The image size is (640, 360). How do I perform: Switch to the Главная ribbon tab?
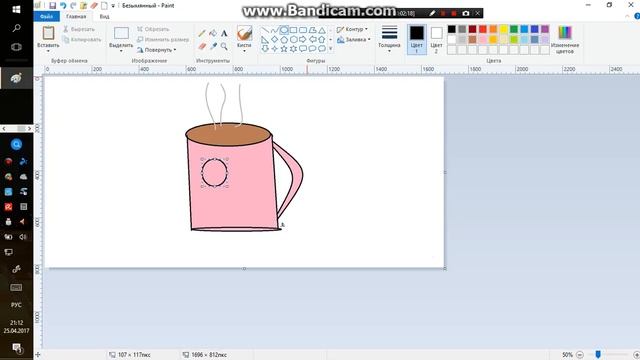pos(76,16)
